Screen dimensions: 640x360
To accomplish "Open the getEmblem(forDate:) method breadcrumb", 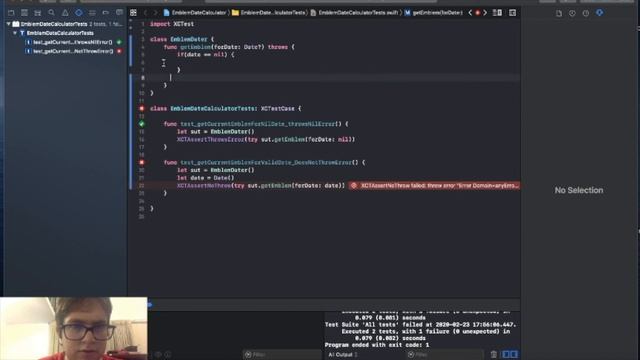I will point(433,13).
